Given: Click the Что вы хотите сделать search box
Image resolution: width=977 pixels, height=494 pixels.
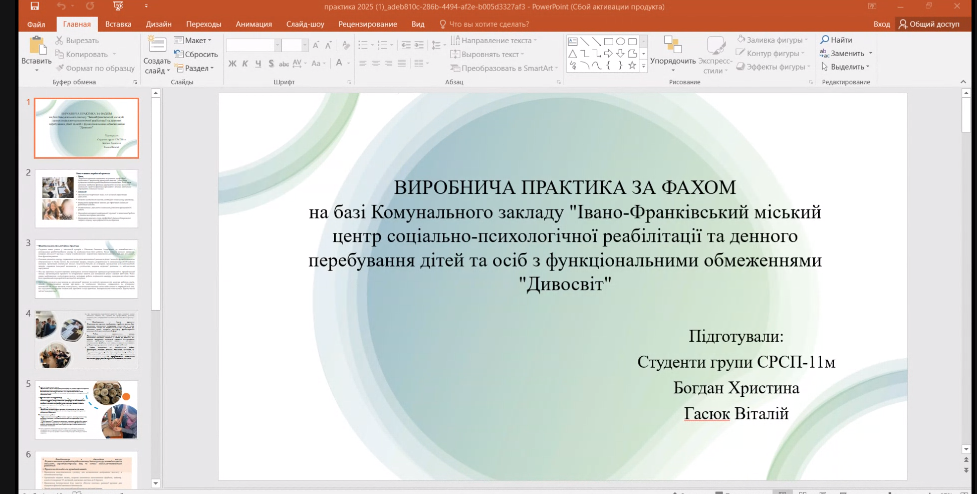Looking at the screenshot, I should (x=485, y=24).
